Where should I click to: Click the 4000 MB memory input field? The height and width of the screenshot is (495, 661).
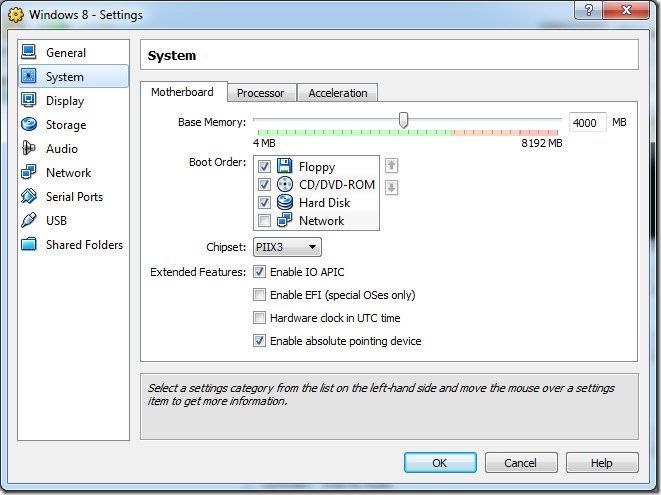587,123
